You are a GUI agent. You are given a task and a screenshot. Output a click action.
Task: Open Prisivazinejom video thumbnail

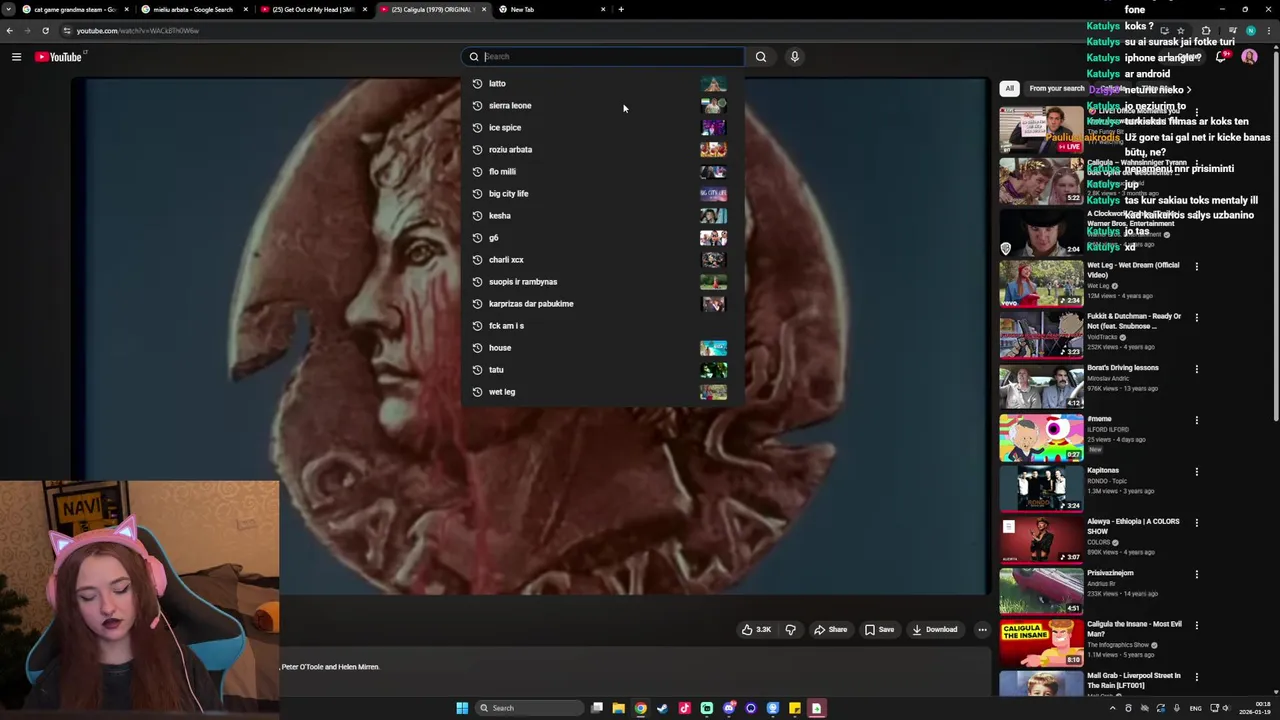point(1040,592)
